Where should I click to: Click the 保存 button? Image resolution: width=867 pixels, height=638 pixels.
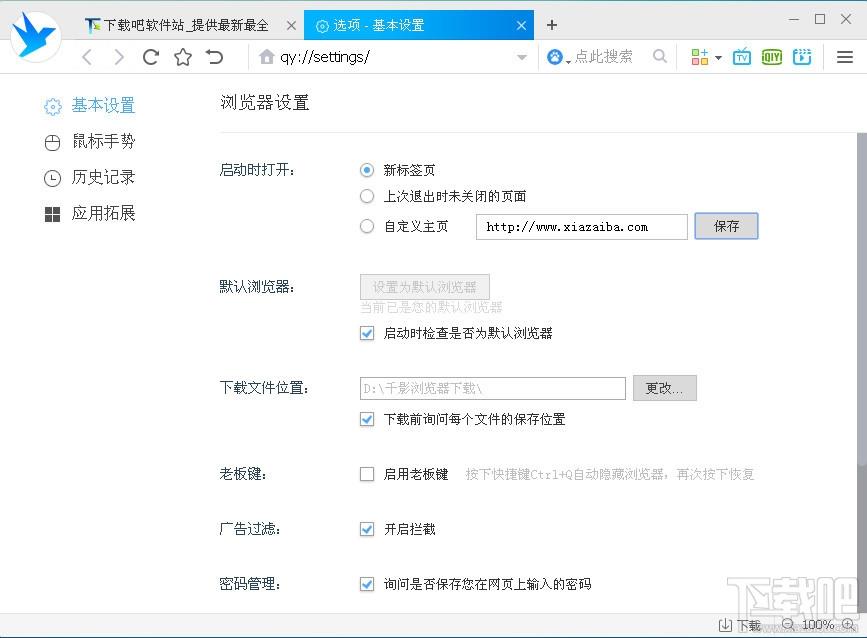(726, 226)
